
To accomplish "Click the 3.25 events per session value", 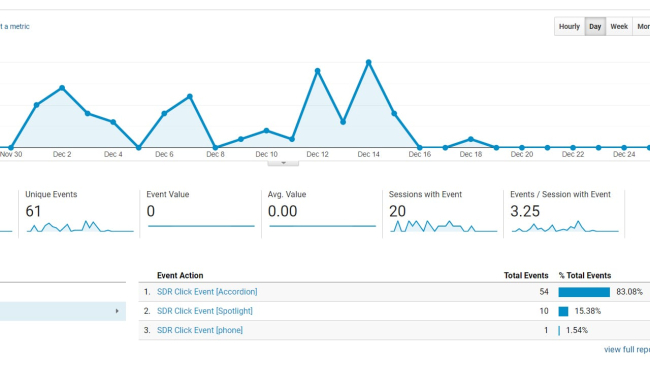I will coord(525,211).
